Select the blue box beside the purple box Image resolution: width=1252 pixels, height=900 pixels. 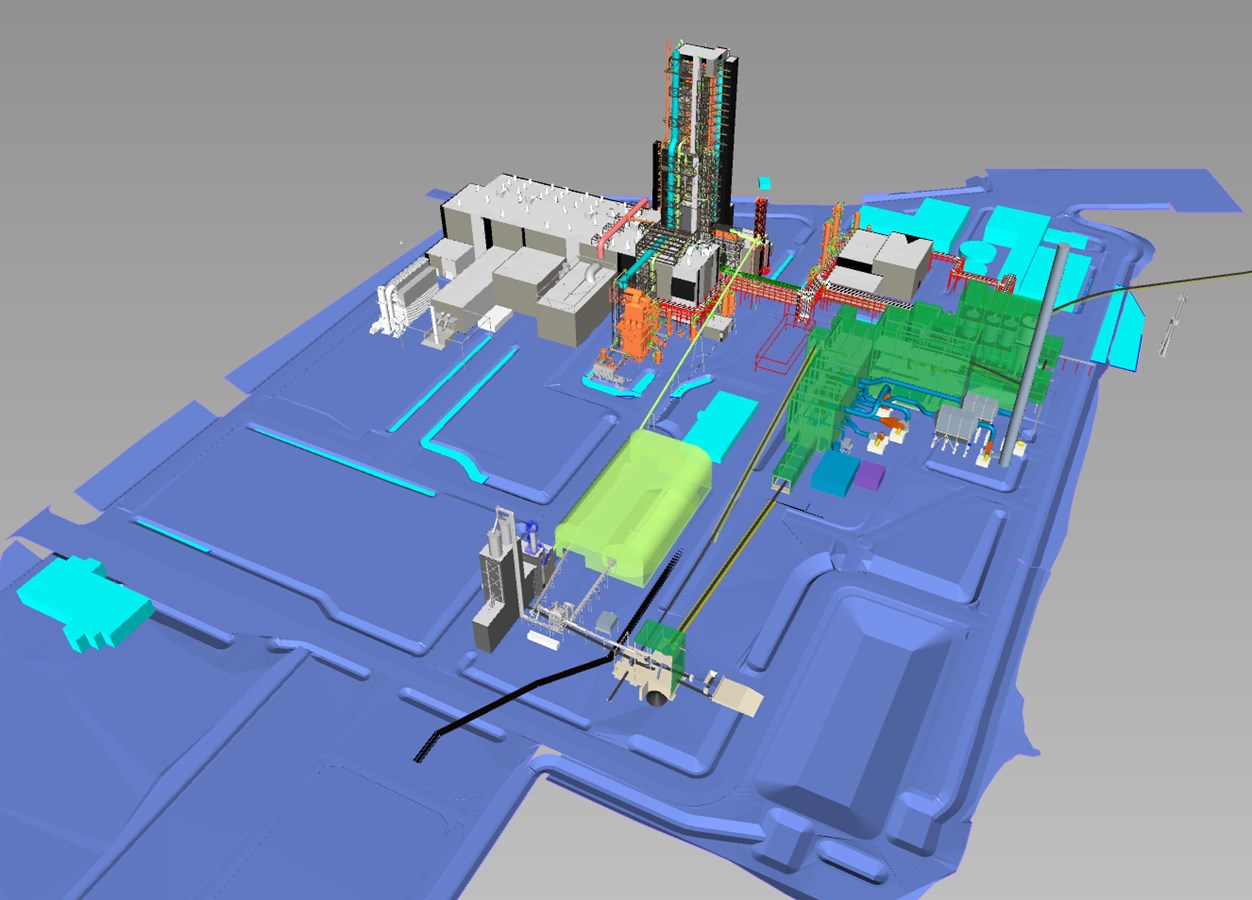833,472
